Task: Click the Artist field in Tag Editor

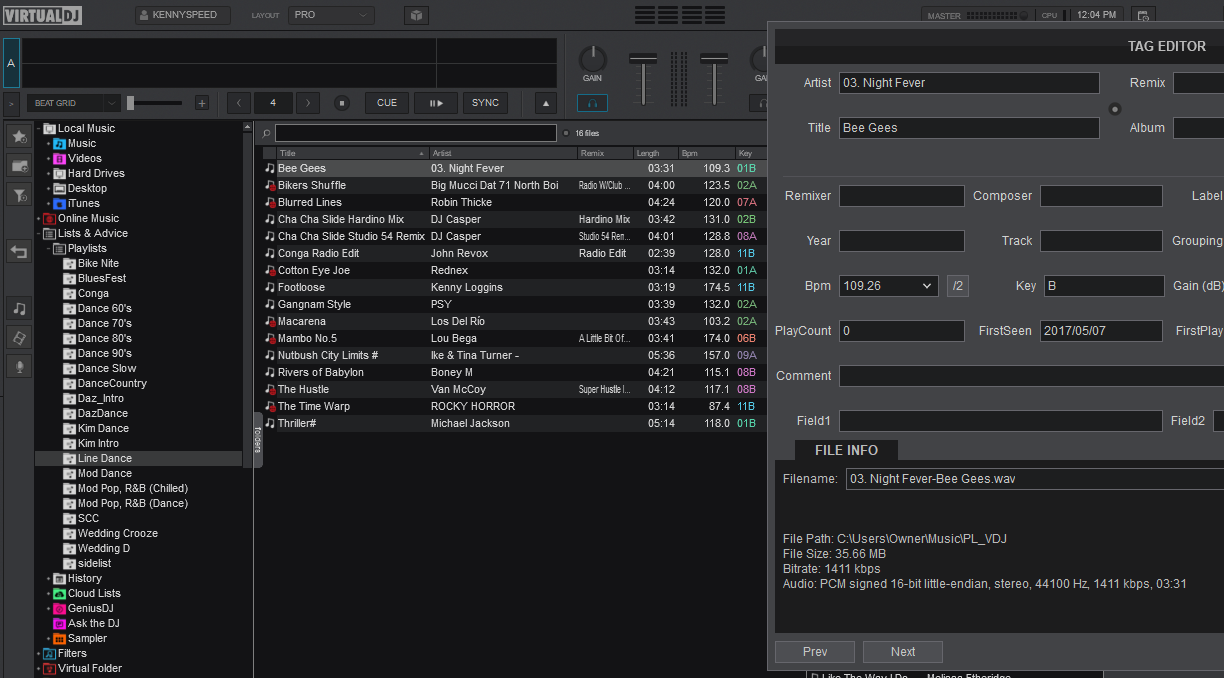Action: coord(969,83)
